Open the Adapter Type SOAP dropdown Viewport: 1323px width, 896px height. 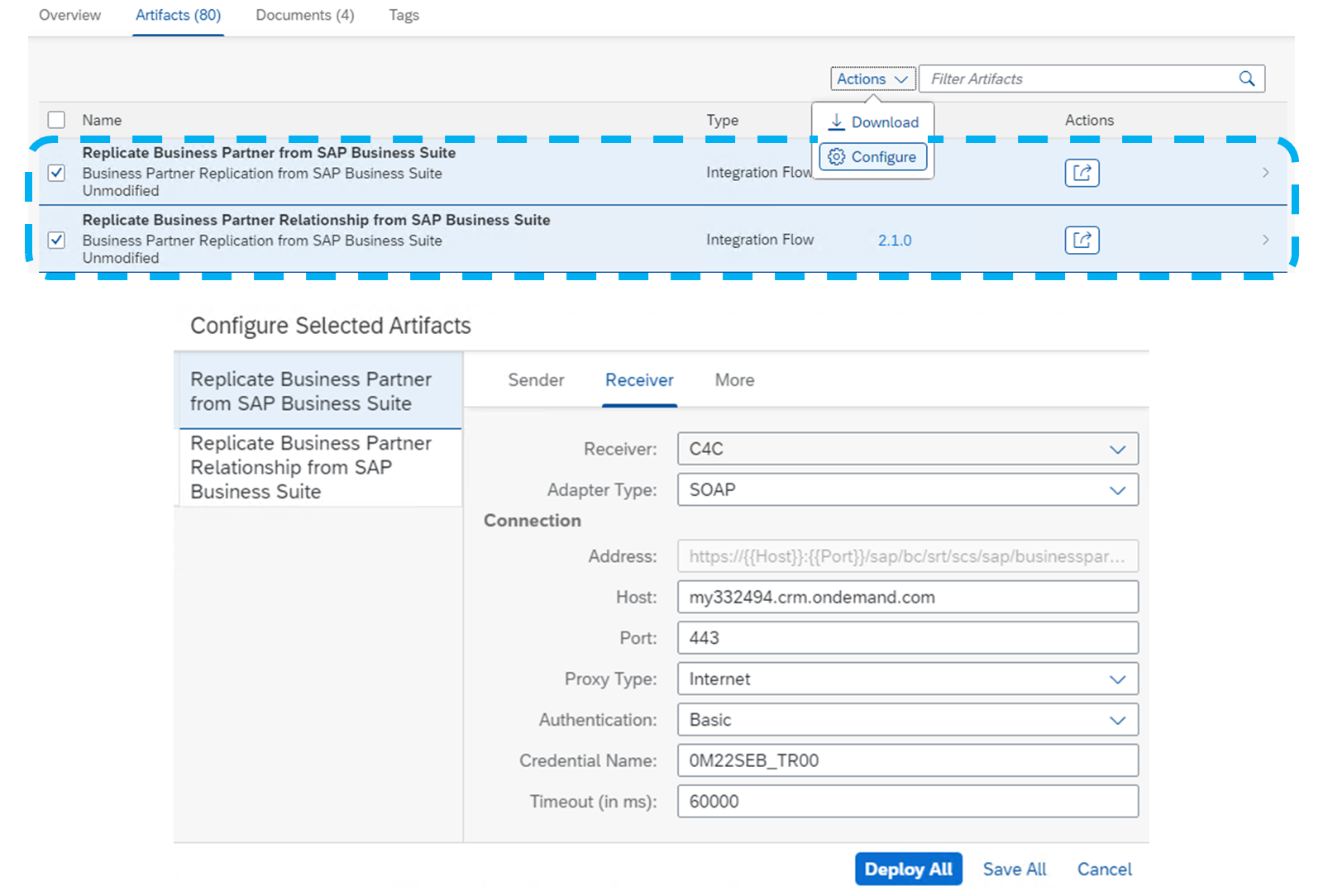pyautogui.click(x=908, y=489)
